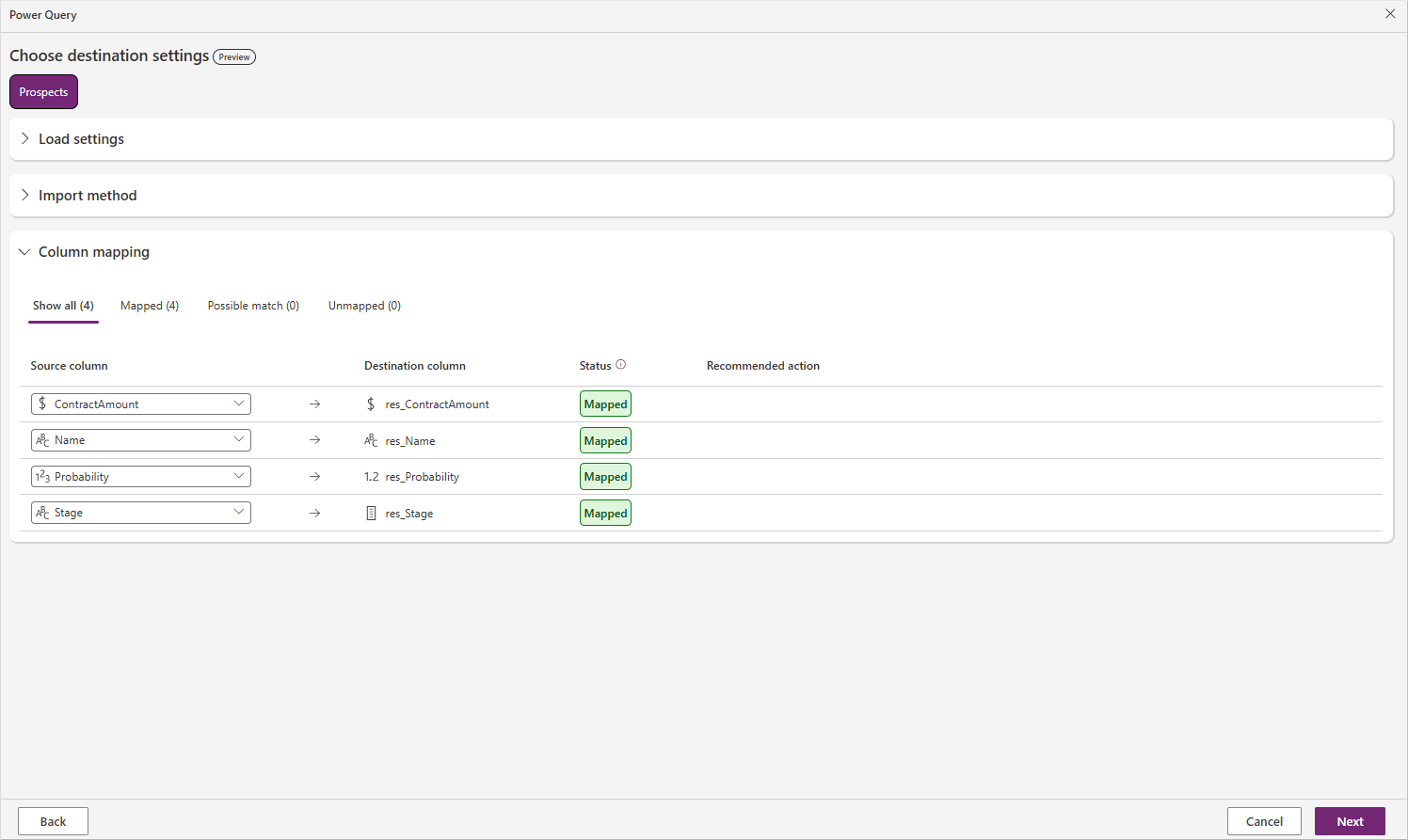Click dollar icon in ContractAmount source dropdown
1408x840 pixels.
point(42,404)
